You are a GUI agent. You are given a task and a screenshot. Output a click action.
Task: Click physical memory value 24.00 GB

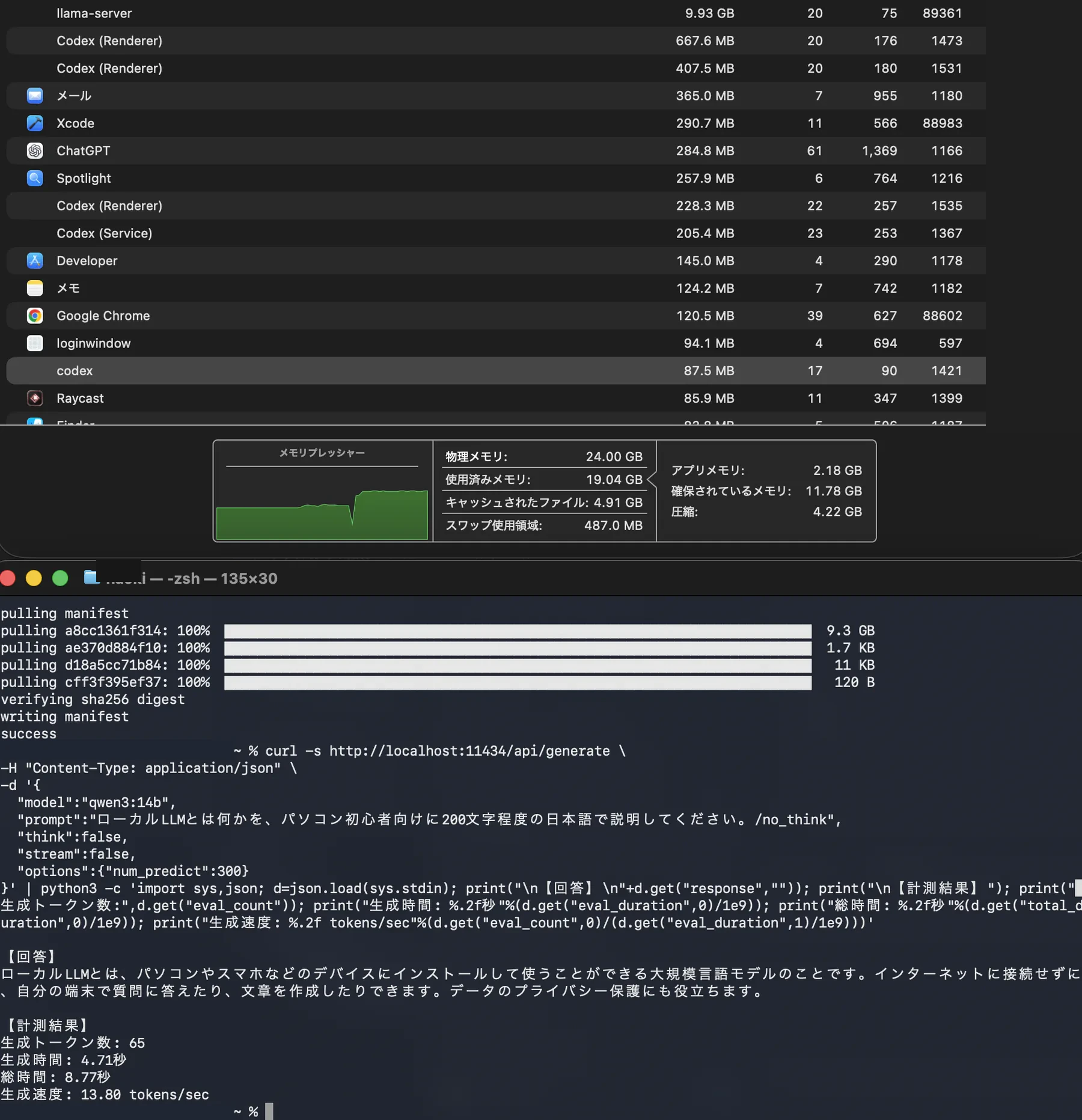(614, 457)
